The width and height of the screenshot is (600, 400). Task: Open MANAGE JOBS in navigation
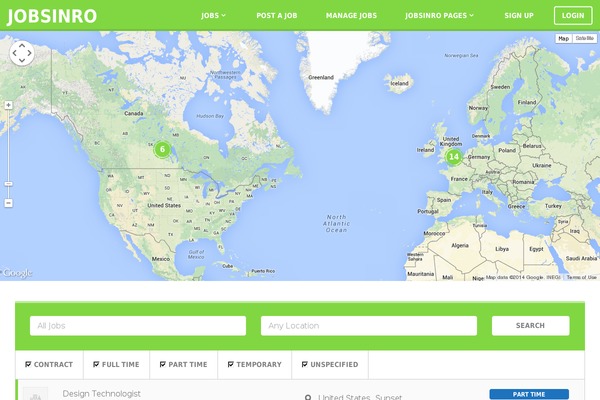351,16
